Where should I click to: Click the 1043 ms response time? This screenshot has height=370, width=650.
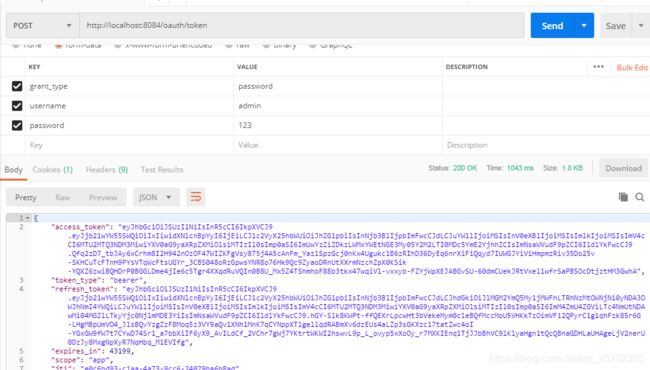pos(520,168)
